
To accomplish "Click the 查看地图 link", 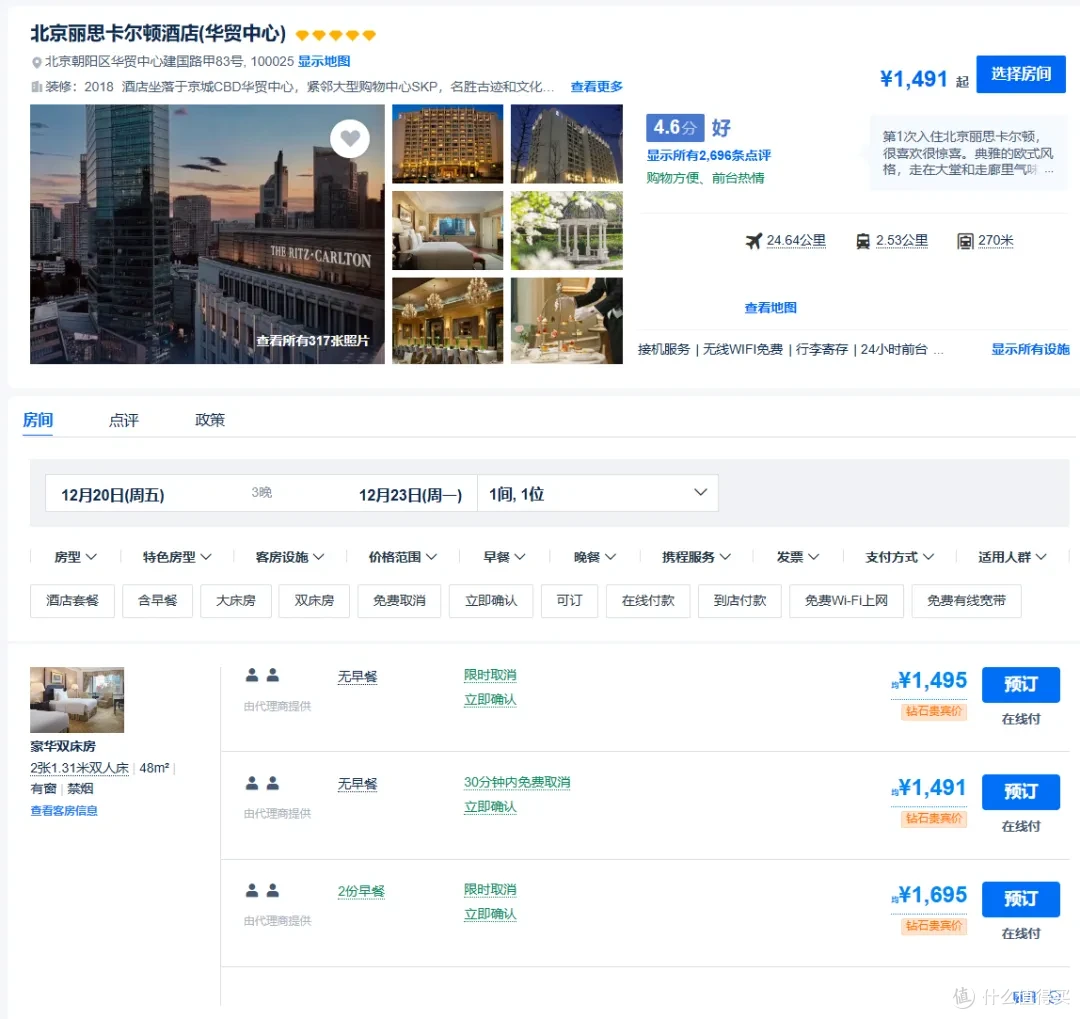I will (x=770, y=308).
